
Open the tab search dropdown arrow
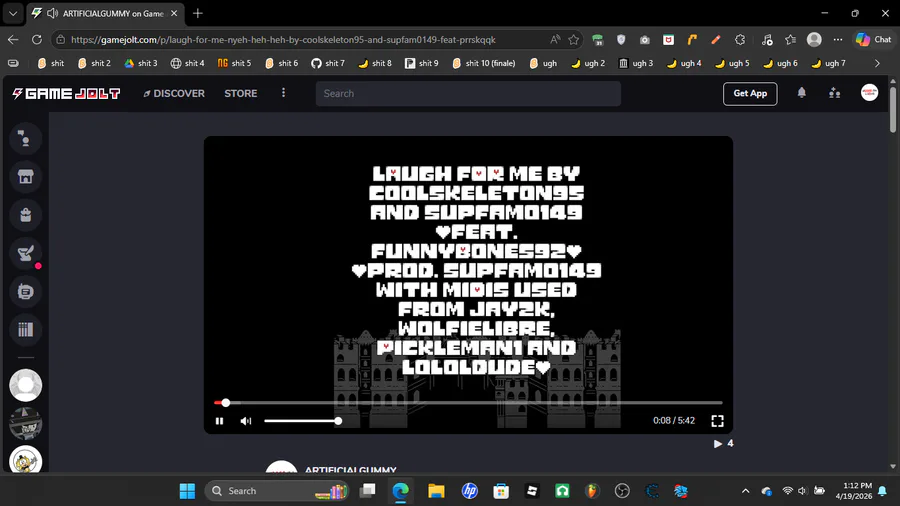tap(13, 13)
